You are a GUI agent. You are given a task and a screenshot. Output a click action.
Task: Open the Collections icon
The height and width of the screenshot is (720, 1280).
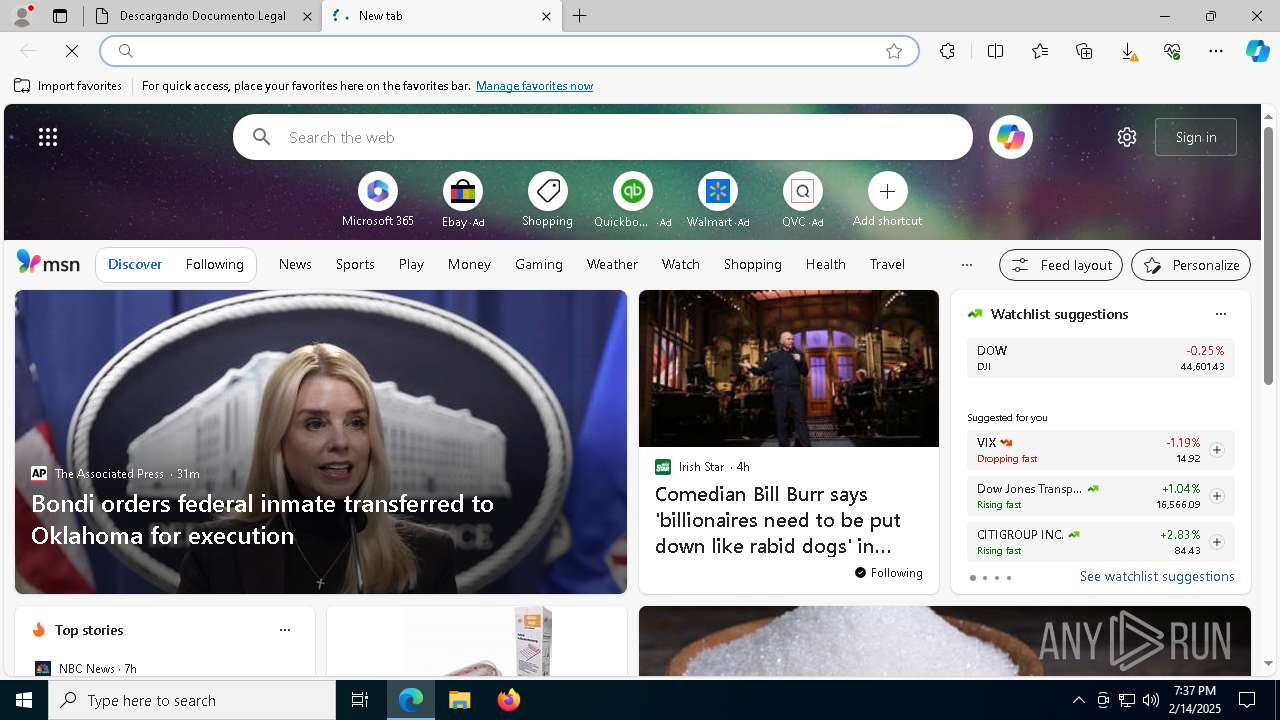click(1084, 51)
